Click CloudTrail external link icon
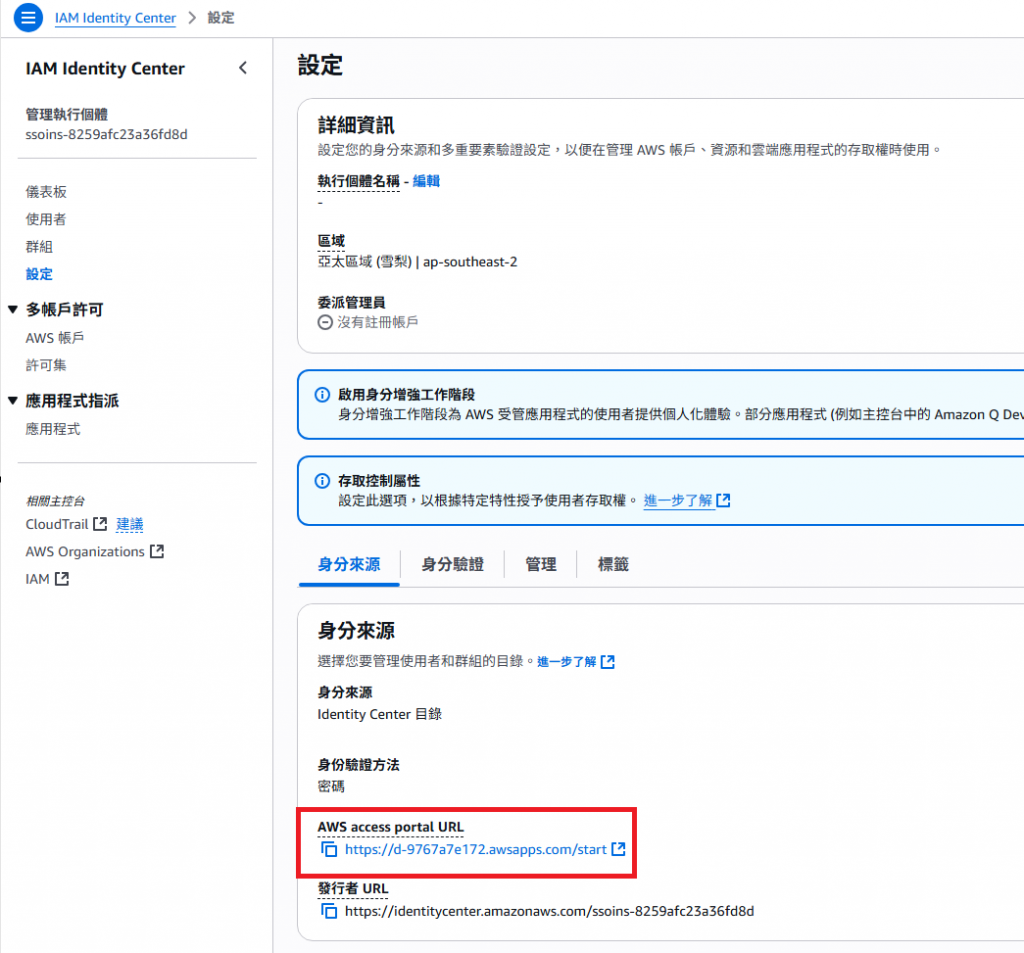The width and height of the screenshot is (1024, 953). pyautogui.click(x=100, y=524)
